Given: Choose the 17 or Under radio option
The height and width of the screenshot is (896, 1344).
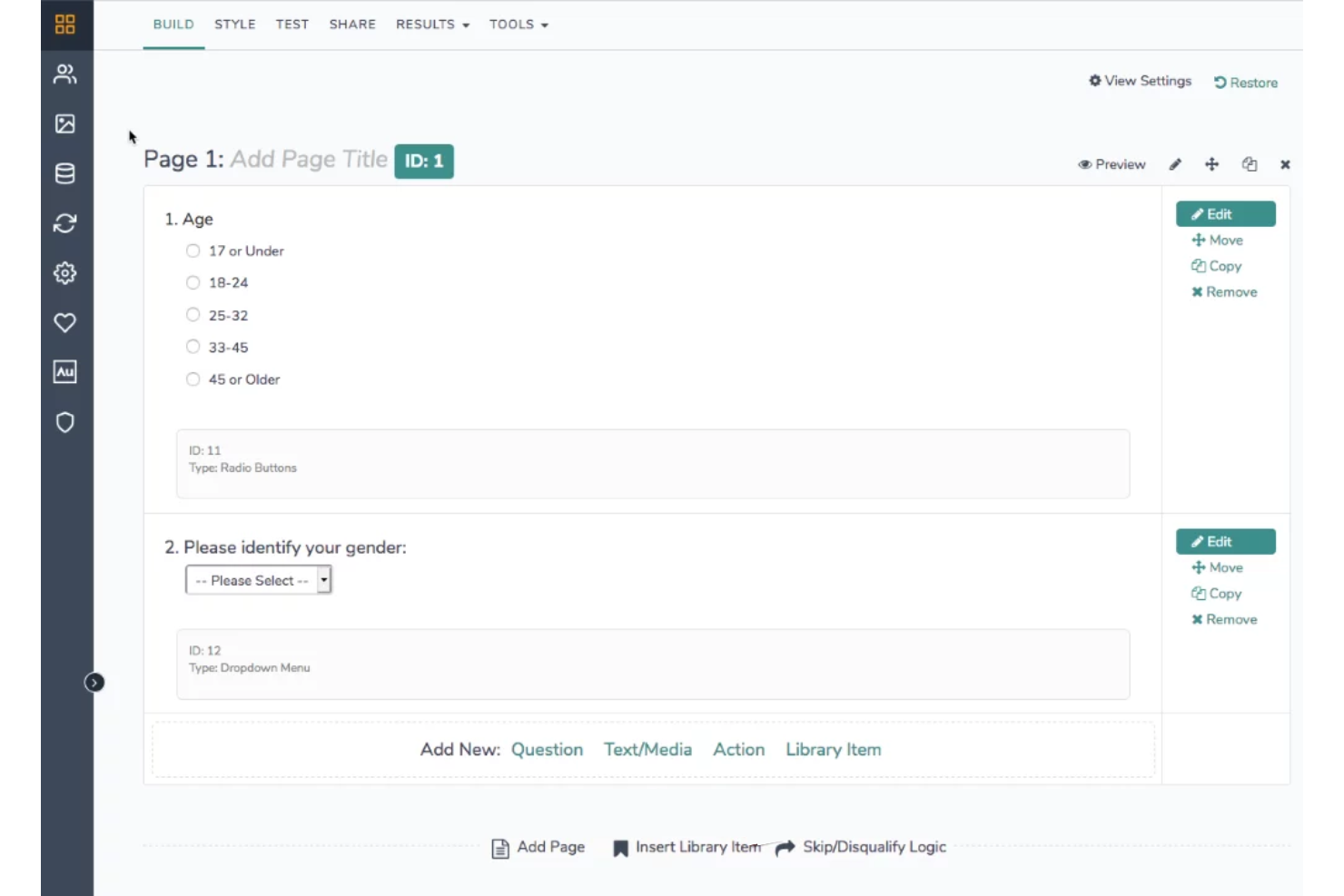Looking at the screenshot, I should pyautogui.click(x=193, y=251).
